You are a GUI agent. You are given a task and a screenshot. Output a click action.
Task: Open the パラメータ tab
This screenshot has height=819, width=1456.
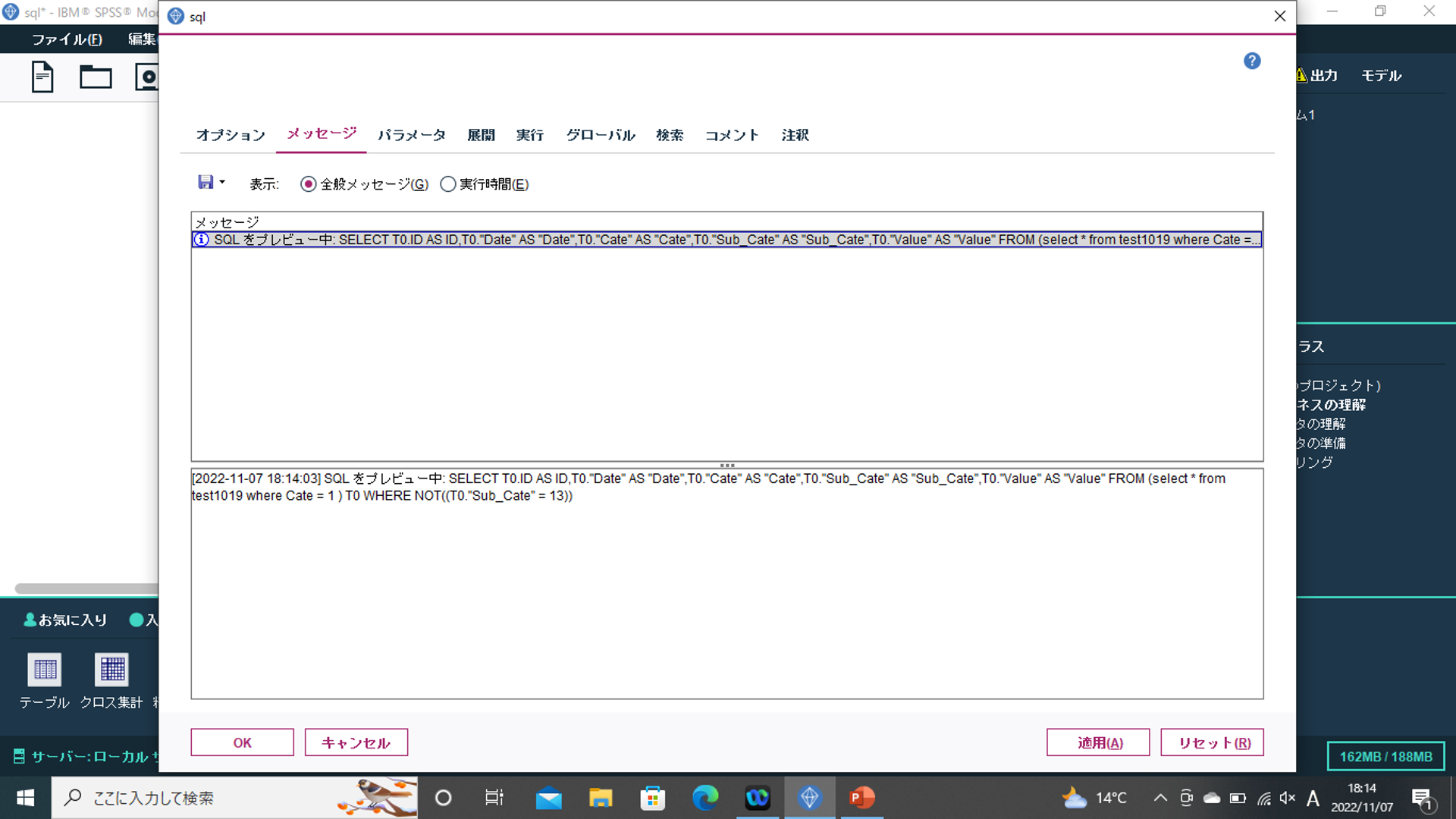(x=412, y=135)
